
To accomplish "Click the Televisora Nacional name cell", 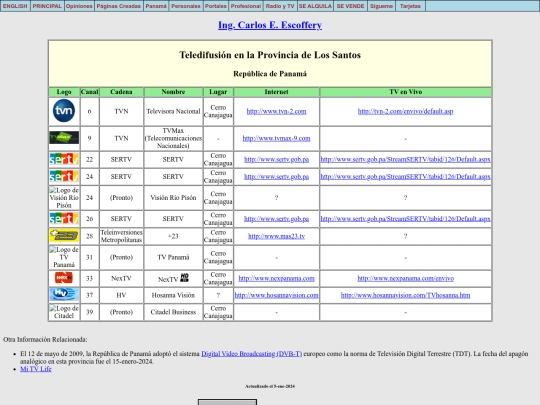I will tap(173, 111).
